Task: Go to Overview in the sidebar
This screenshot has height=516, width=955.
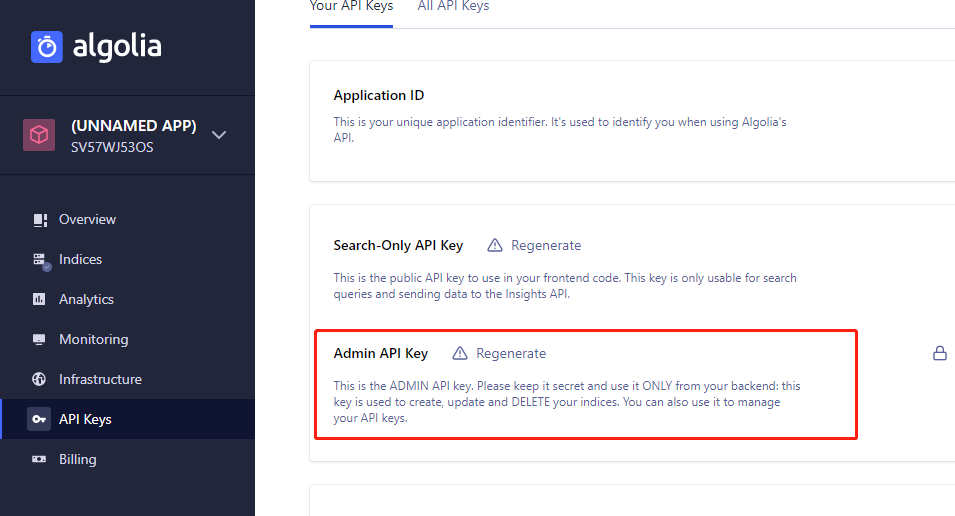Action: (x=87, y=219)
